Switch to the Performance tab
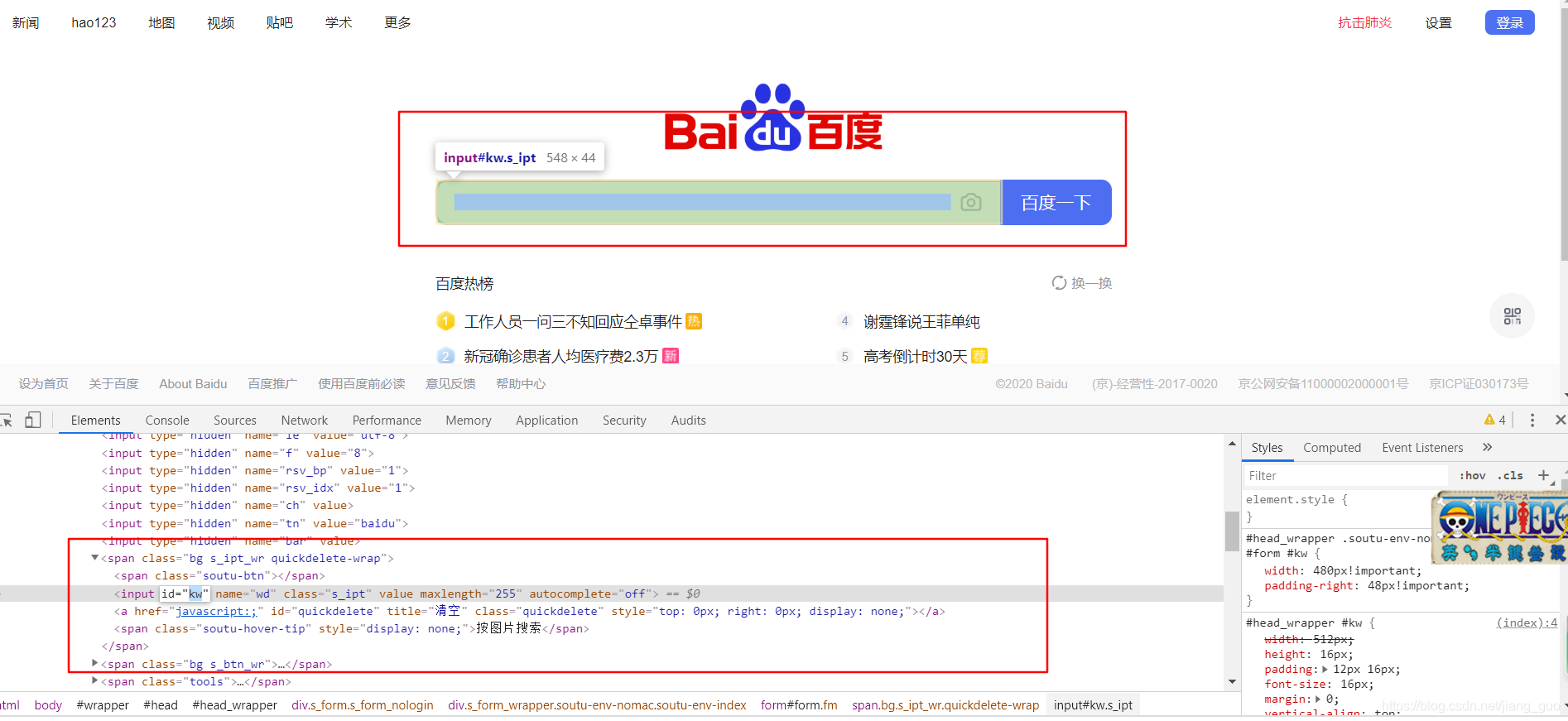1568x721 pixels. [387, 421]
